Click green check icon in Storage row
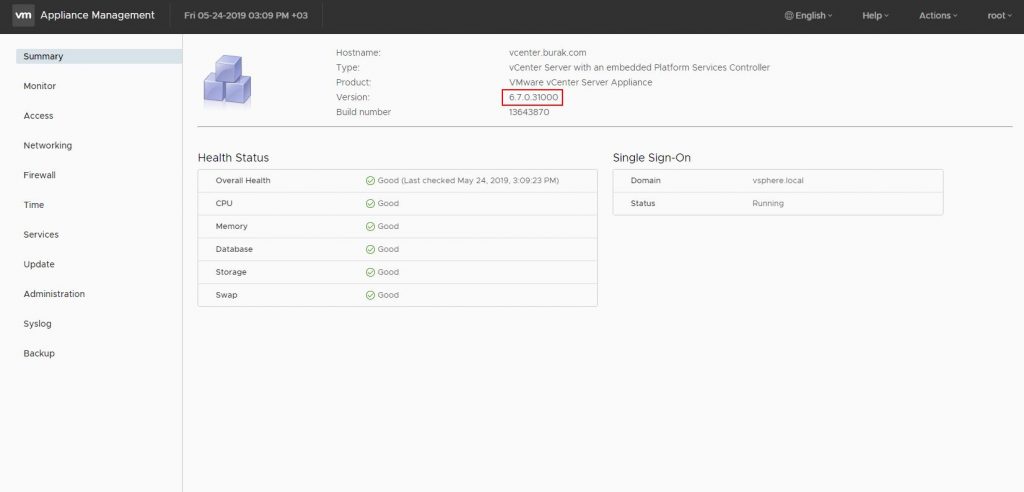 [x=370, y=272]
